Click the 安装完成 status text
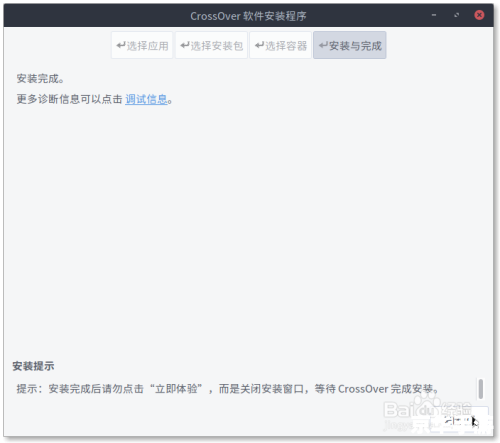Image resolution: width=500 pixels, height=443 pixels. pos(40,79)
